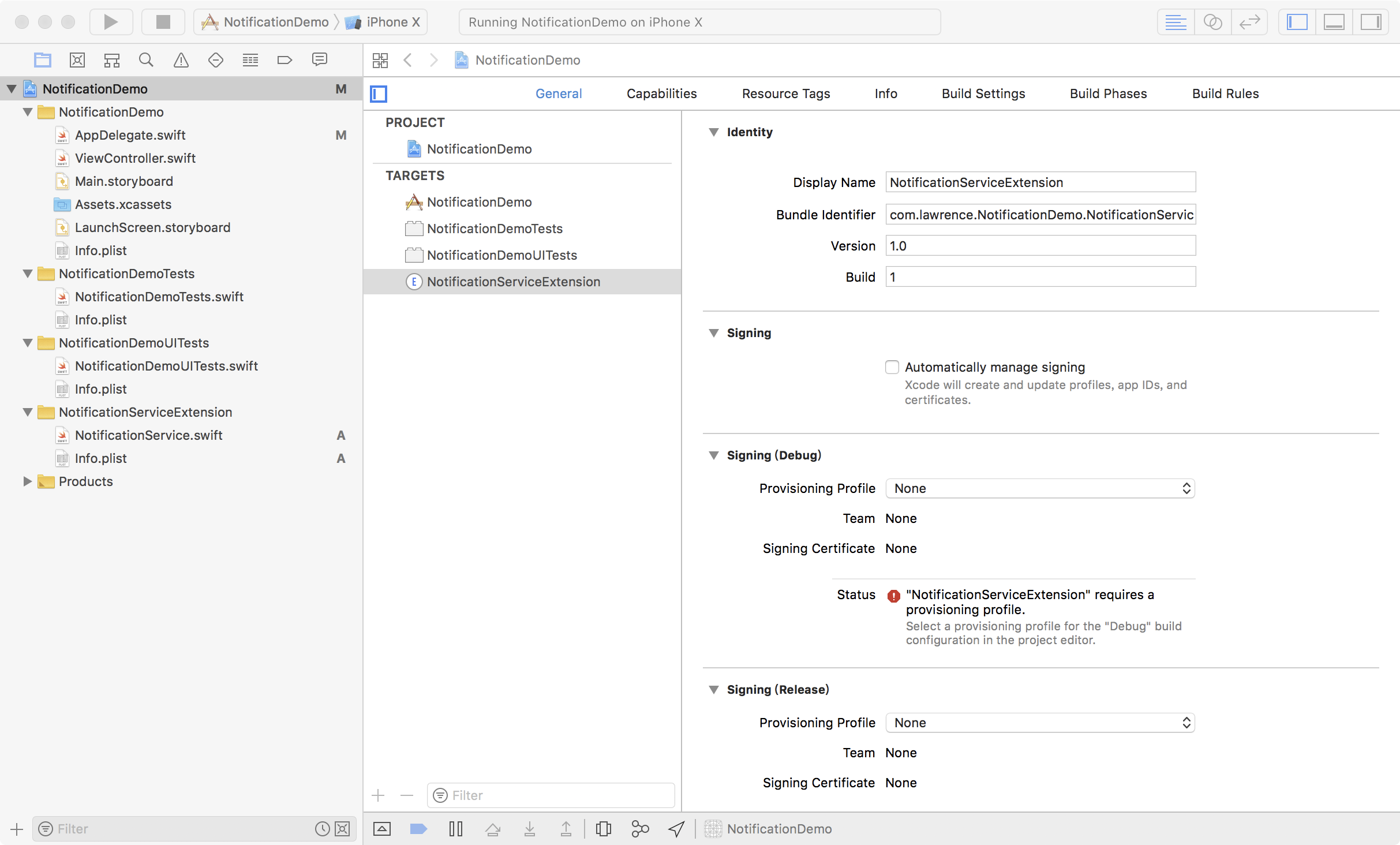1400x845 pixels.
Task: Click the Display Name field
Action: [1040, 182]
